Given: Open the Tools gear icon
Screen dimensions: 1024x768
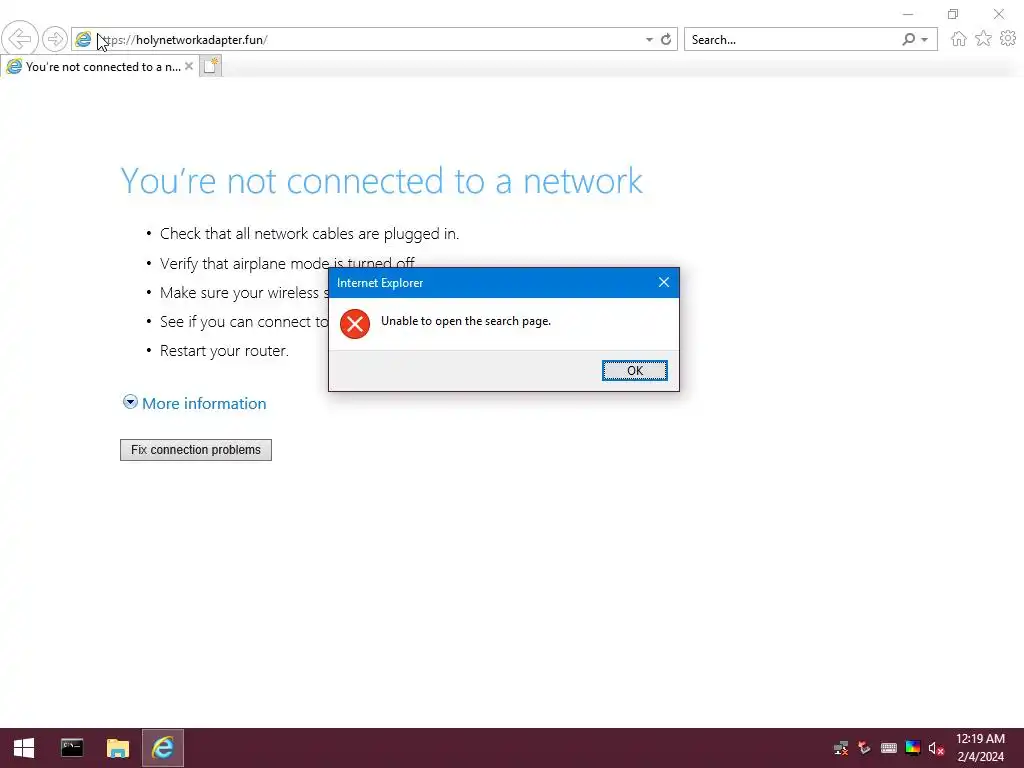Looking at the screenshot, I should tap(1008, 39).
